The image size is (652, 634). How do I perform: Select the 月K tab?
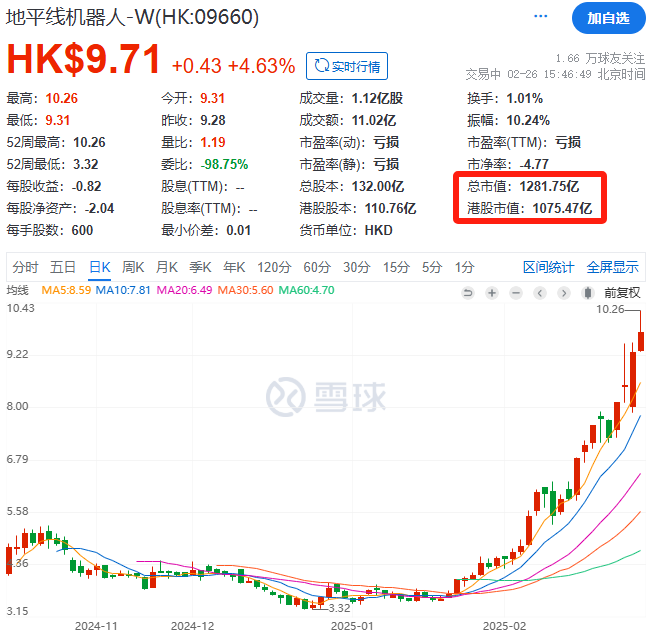click(x=167, y=267)
